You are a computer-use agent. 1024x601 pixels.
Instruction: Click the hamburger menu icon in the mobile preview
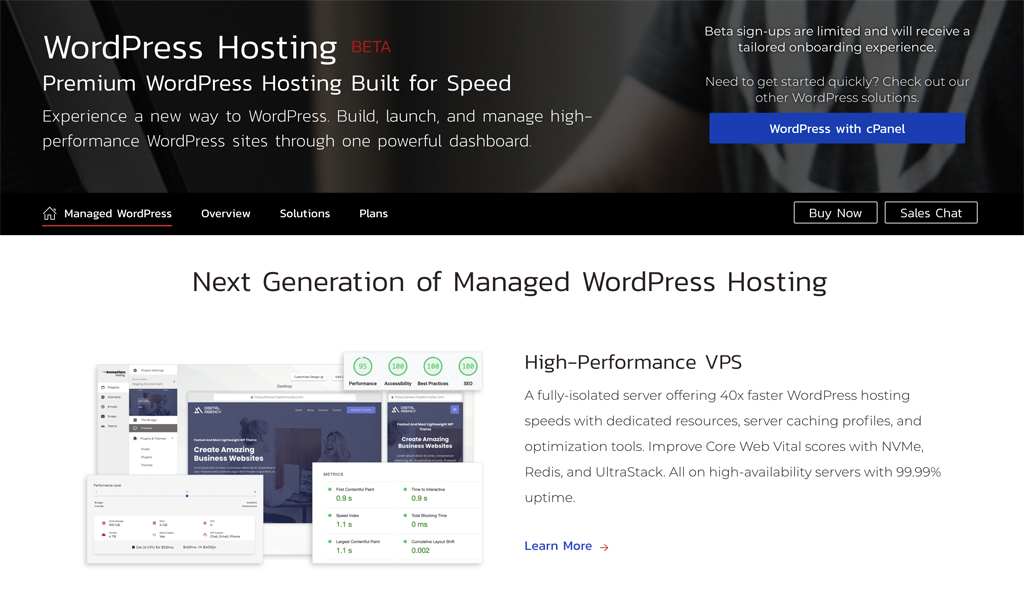(x=455, y=410)
